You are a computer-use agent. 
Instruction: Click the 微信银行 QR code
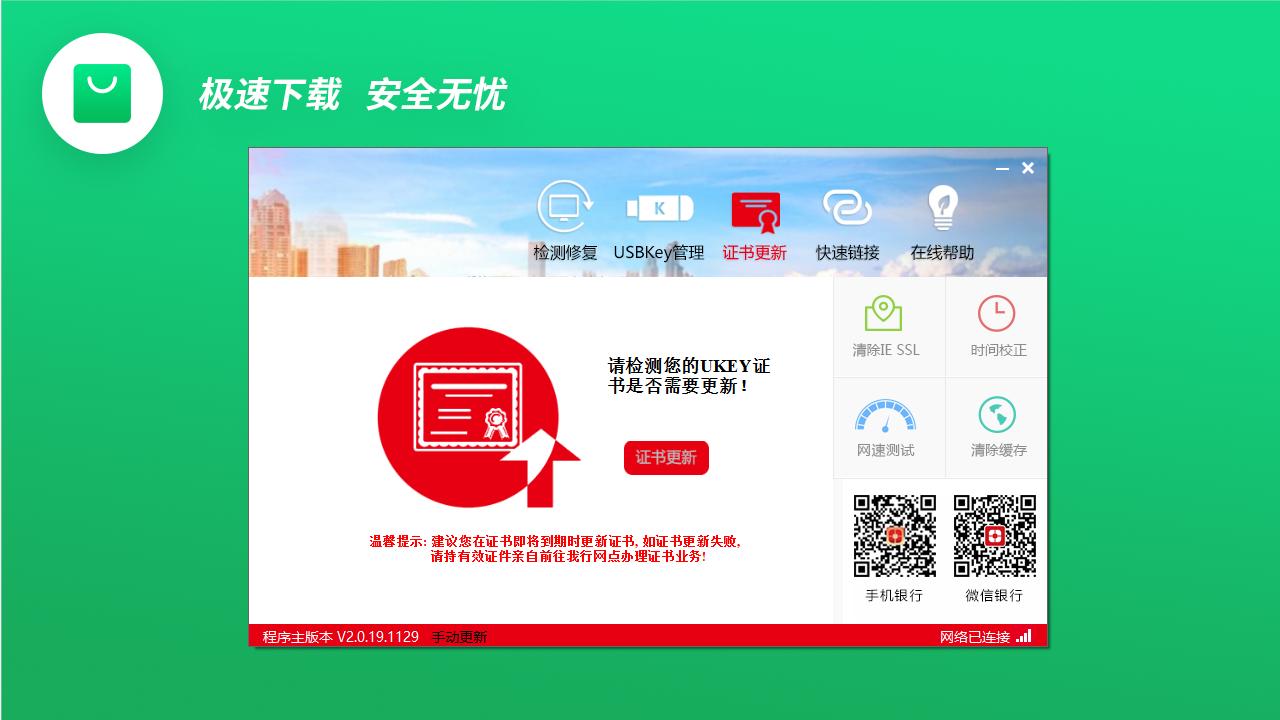(x=997, y=534)
